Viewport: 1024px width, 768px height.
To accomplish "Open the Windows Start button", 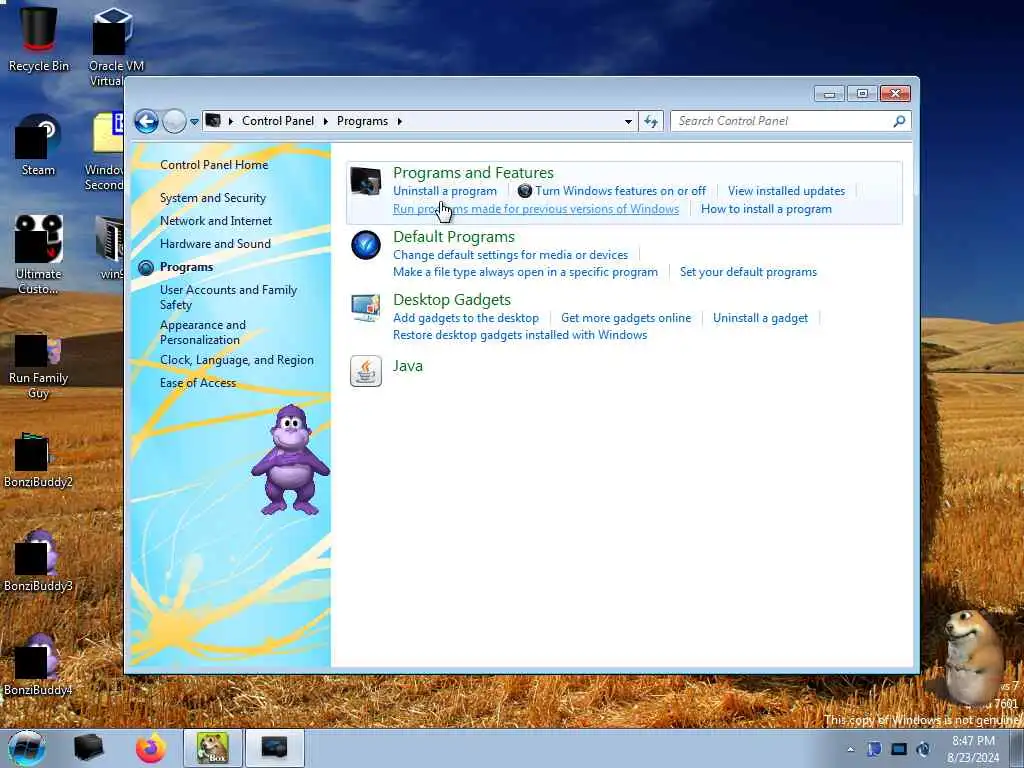I will [x=27, y=748].
